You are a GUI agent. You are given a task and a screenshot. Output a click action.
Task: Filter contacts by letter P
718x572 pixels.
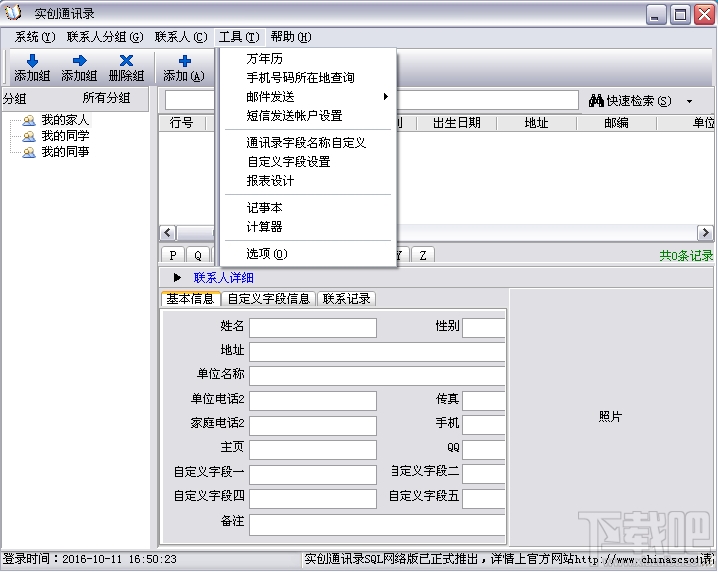point(173,255)
